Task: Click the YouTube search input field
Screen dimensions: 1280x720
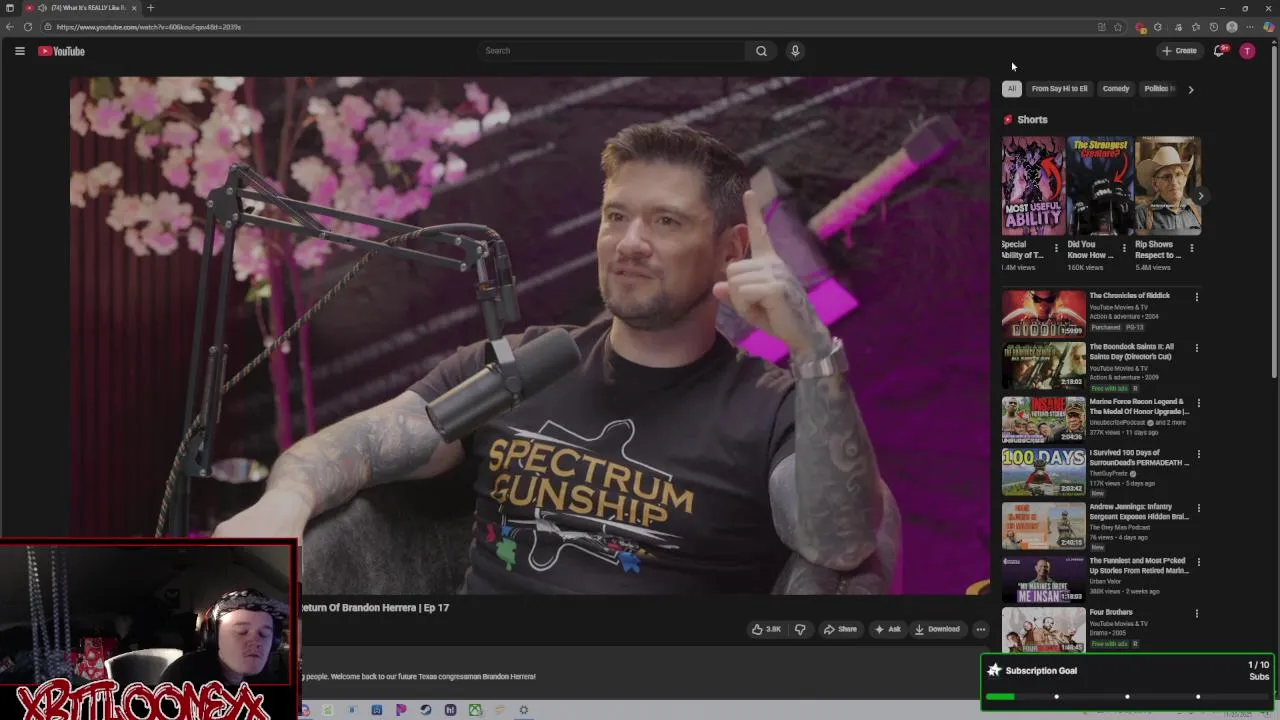Action: point(612,51)
